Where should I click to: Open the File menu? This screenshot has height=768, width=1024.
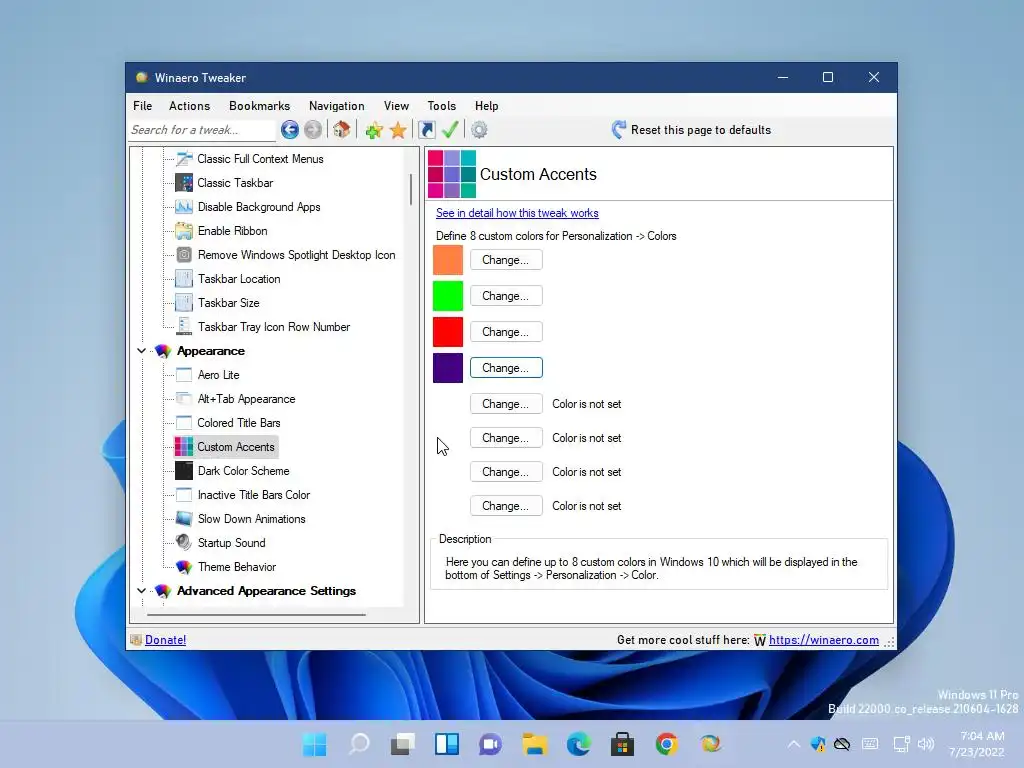coord(142,106)
